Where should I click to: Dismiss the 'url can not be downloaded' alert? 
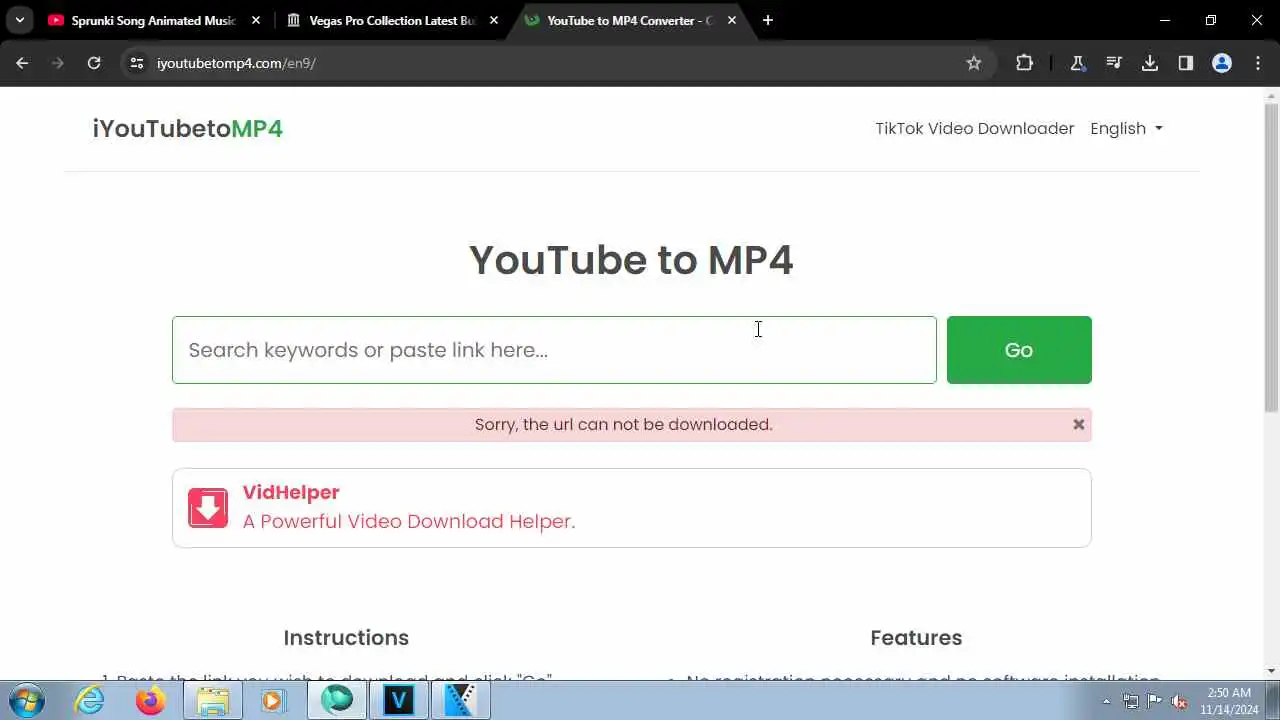(x=1078, y=424)
